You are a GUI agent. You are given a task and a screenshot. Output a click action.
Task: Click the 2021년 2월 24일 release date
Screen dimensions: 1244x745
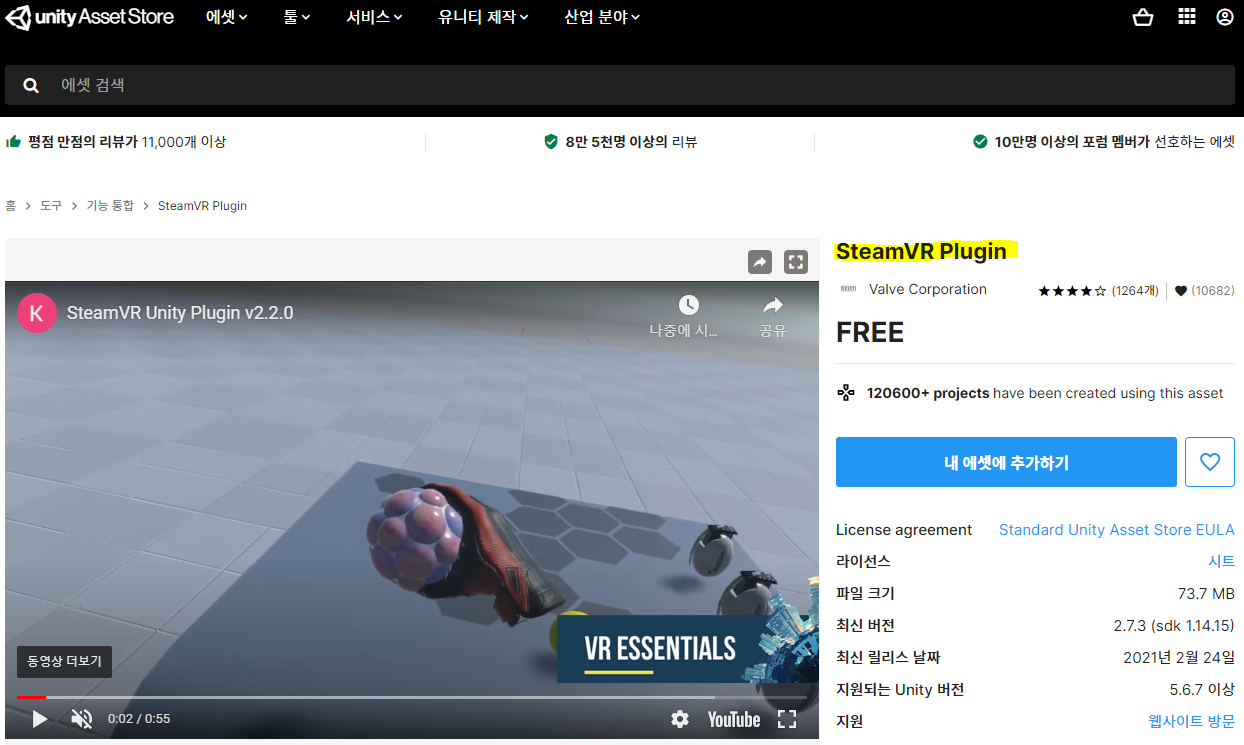[x=1179, y=658]
